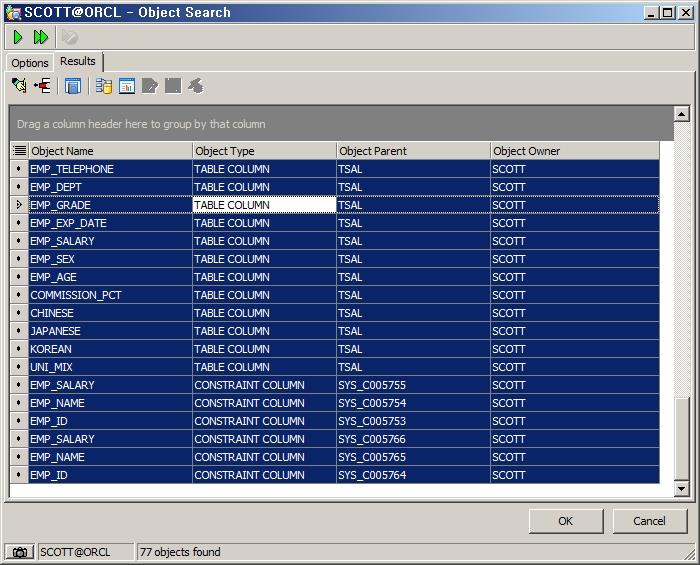
Task: Open the grid column chooser icon
Action: click(x=19, y=151)
